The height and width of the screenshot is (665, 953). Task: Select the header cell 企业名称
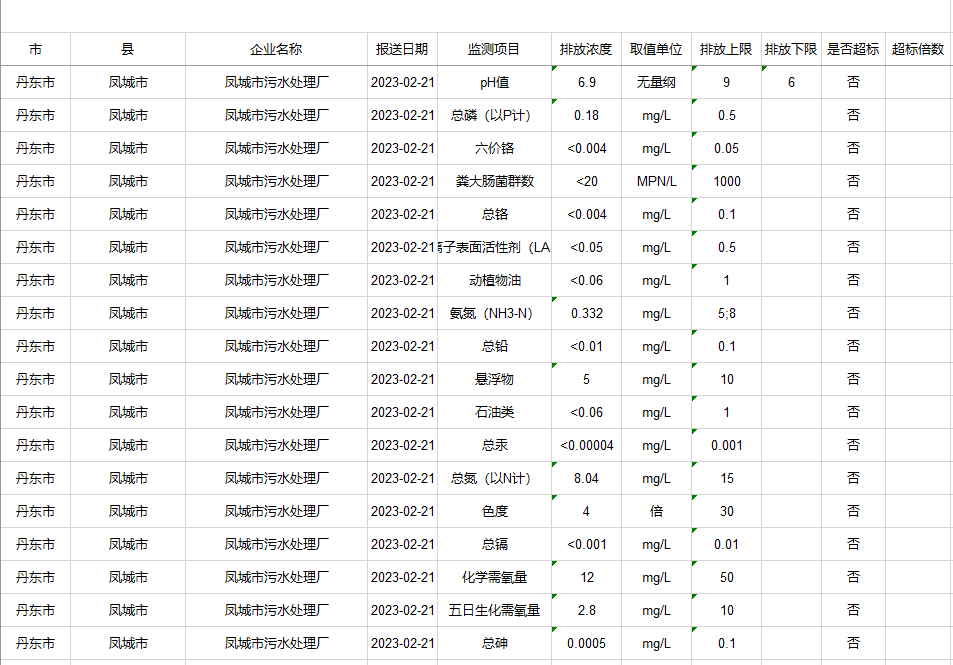[x=276, y=49]
